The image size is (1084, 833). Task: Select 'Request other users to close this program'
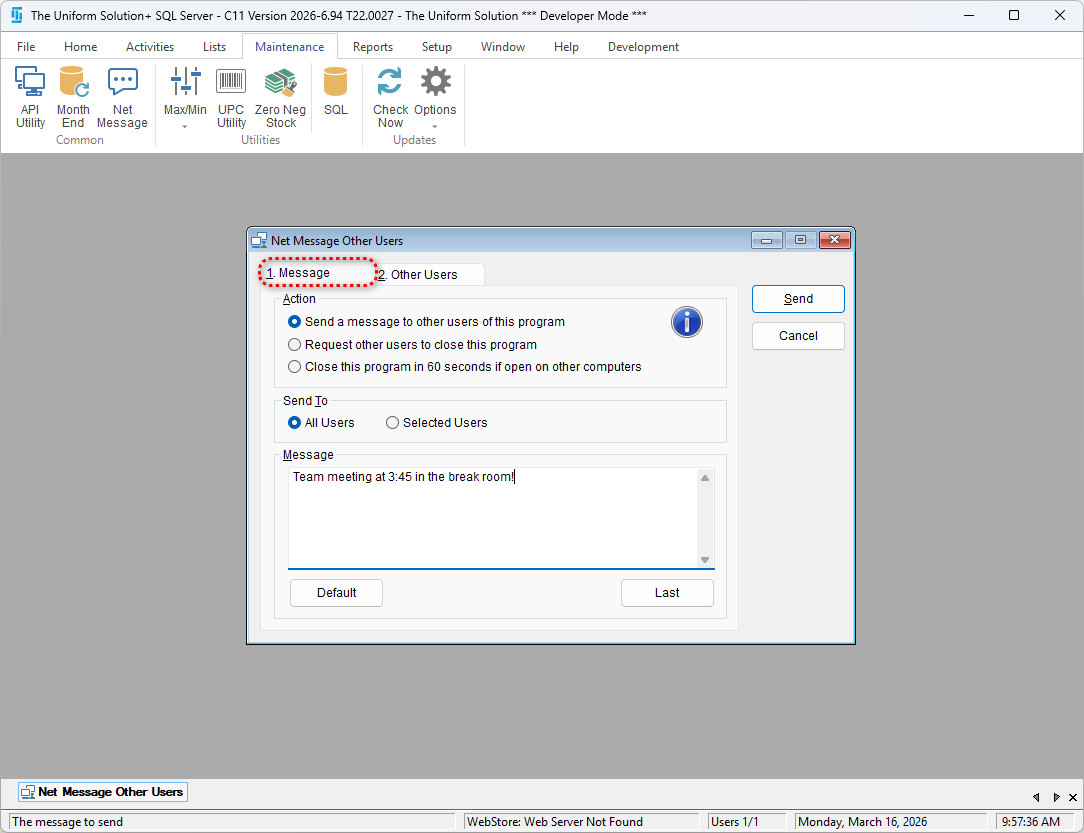295,345
